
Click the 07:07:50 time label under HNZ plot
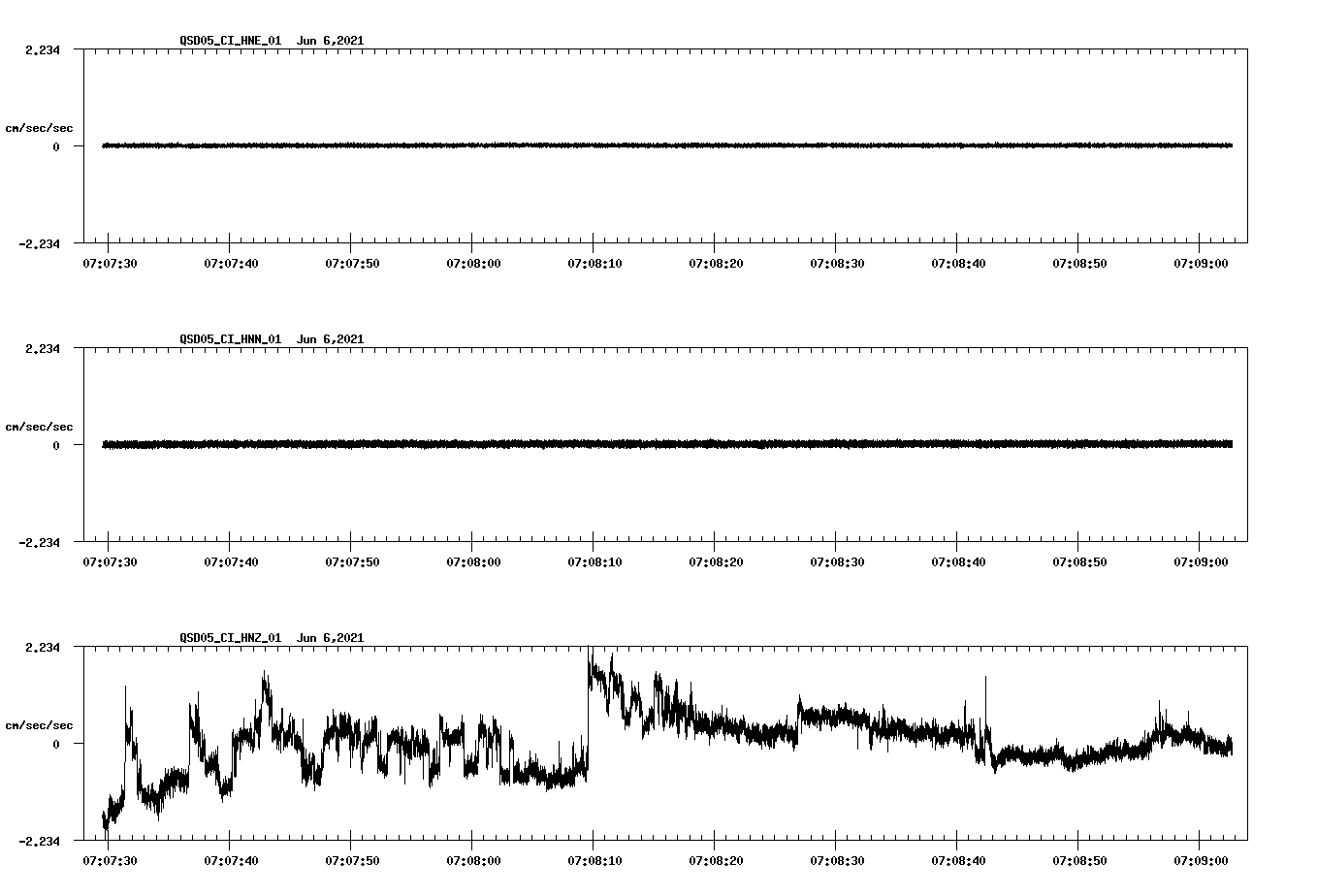click(x=352, y=861)
